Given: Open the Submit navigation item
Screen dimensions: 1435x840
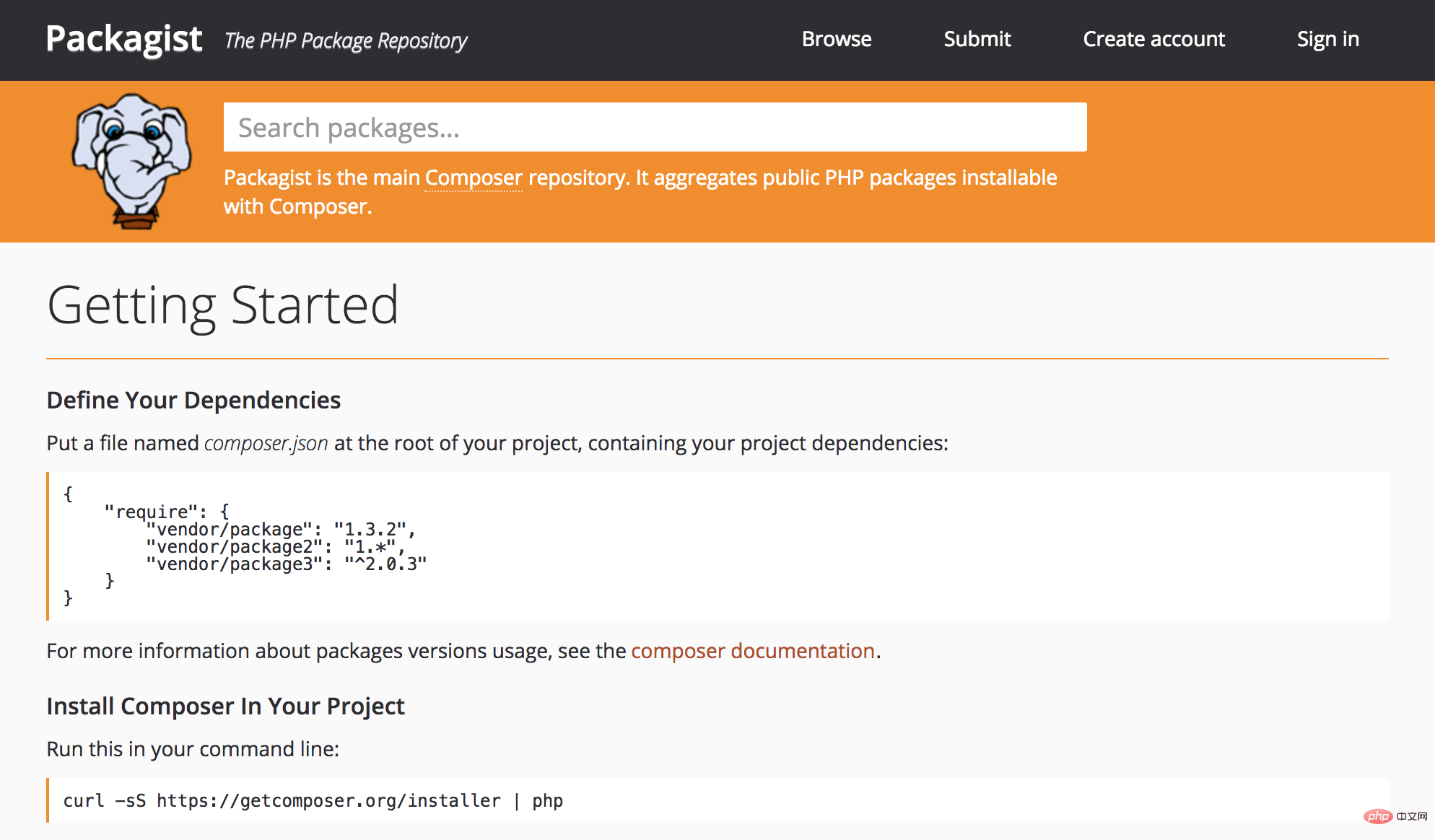Looking at the screenshot, I should click(977, 40).
